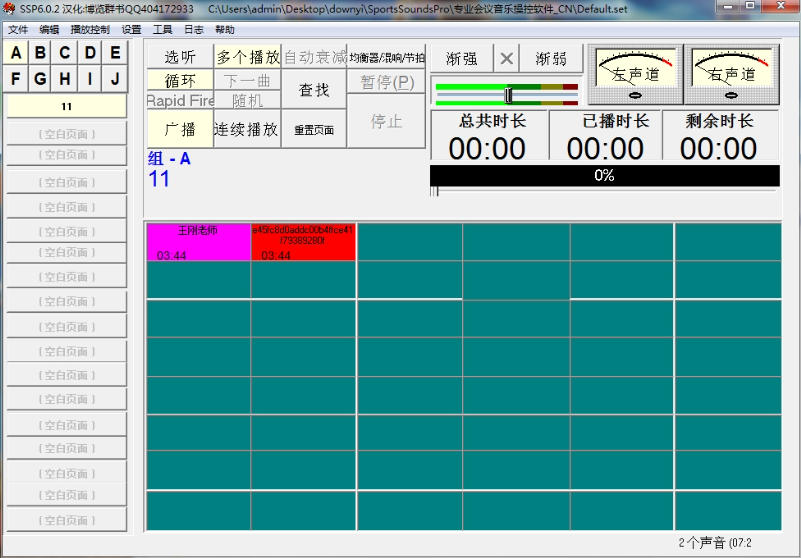Select group letter A

16,53
